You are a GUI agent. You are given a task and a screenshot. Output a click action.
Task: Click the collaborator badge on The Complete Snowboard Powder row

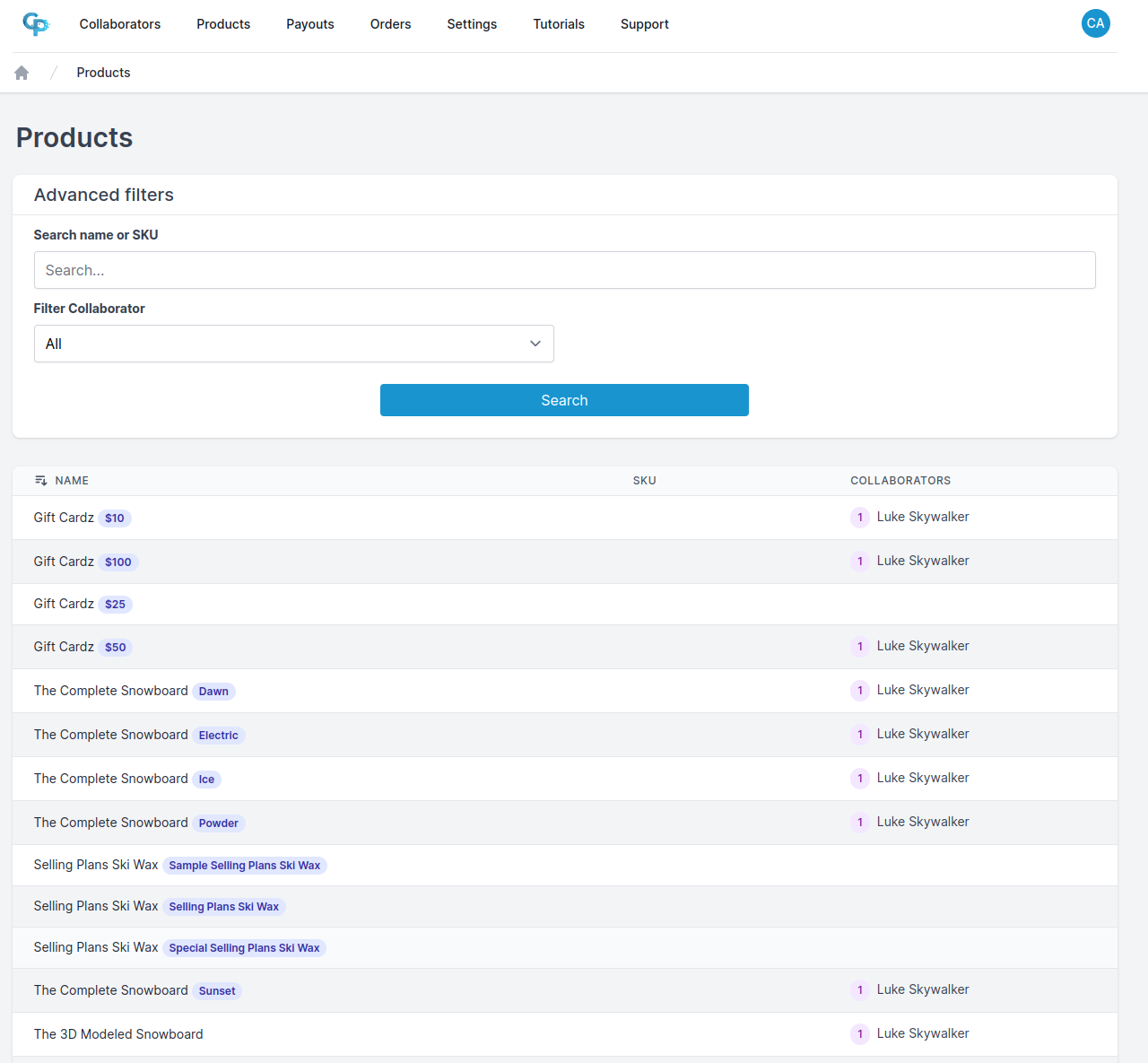pos(859,822)
